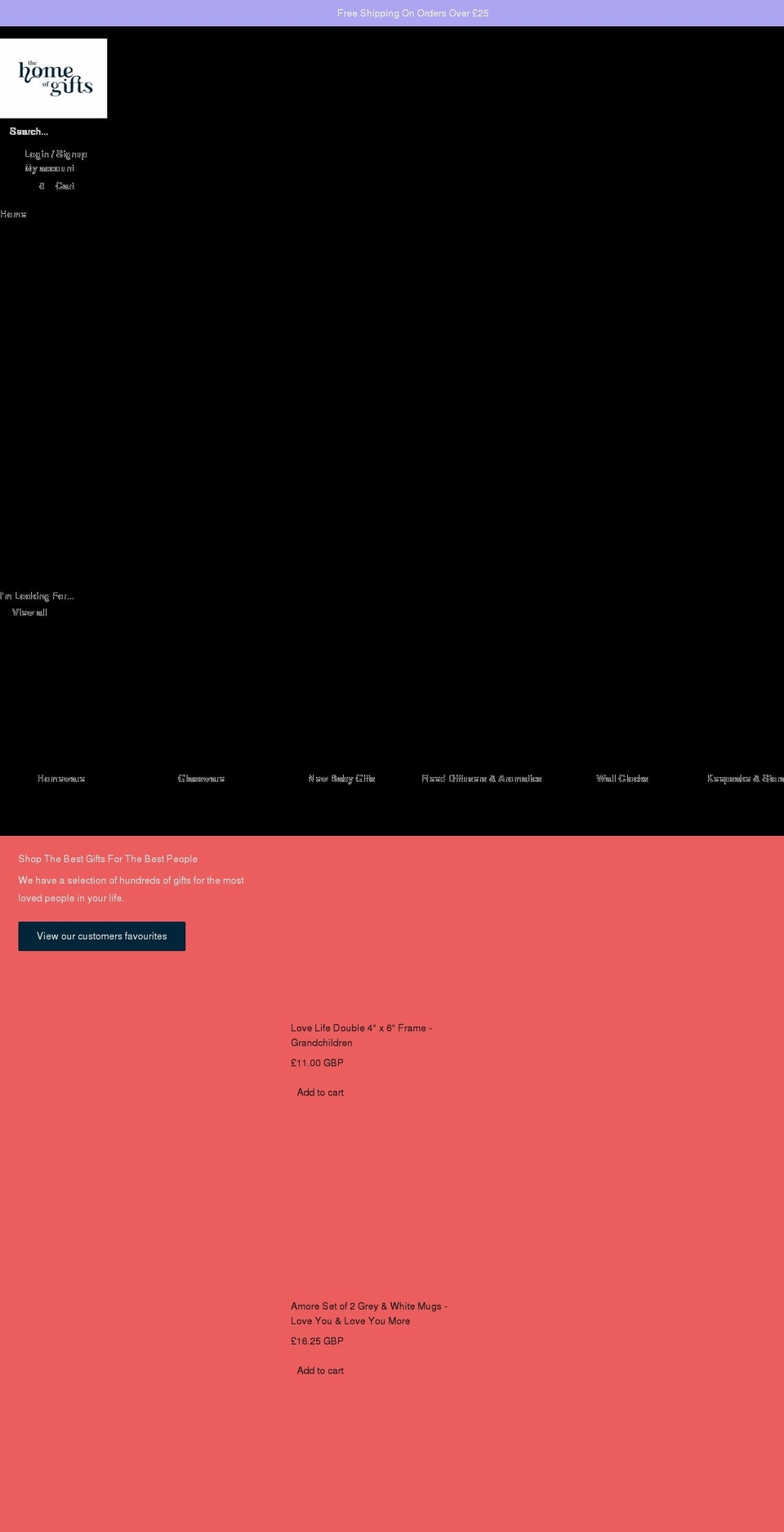Open the Glassware category
784x1532 pixels.
pyautogui.click(x=201, y=779)
